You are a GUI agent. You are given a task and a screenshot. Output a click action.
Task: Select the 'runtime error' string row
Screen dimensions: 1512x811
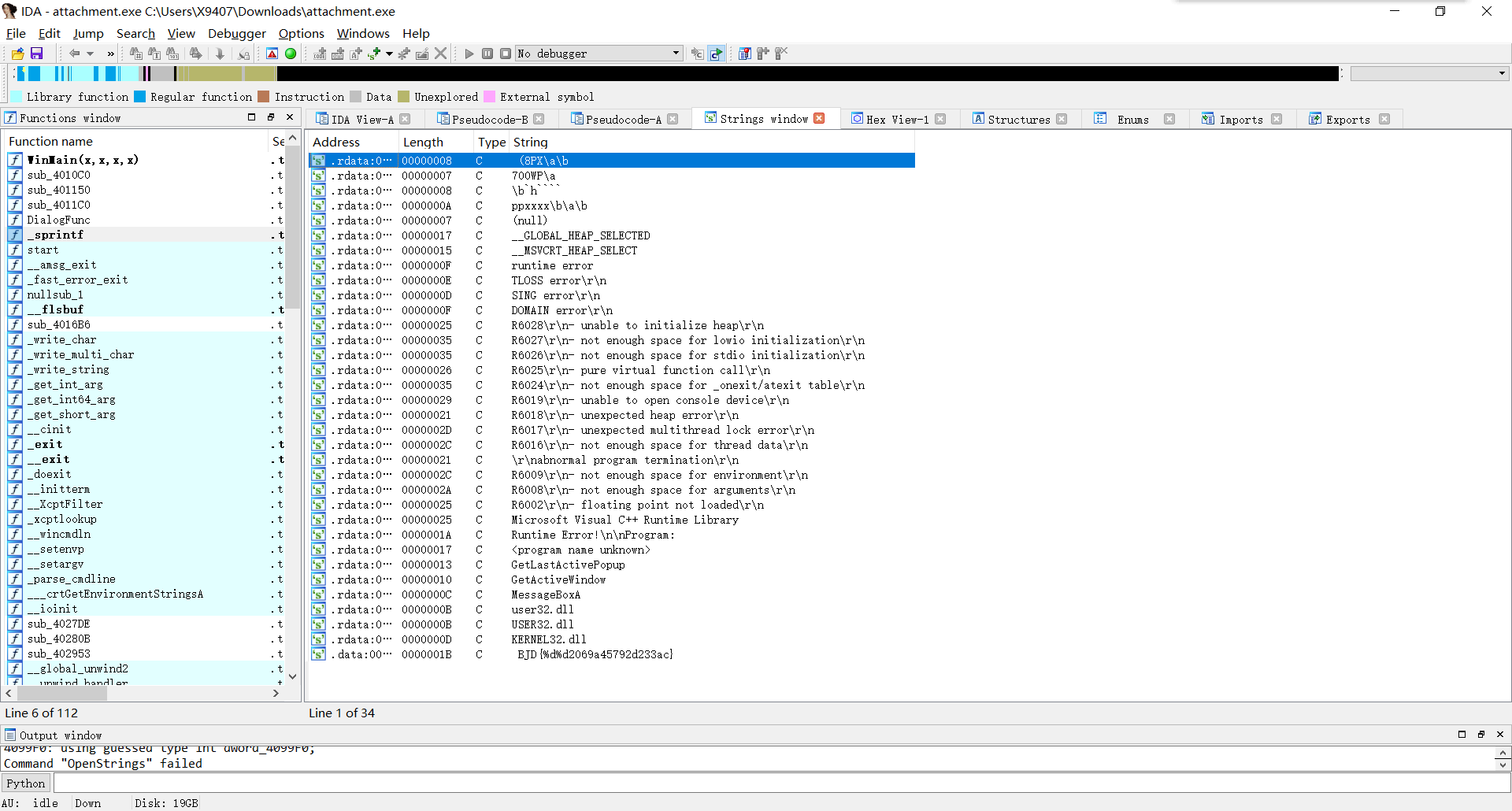[612, 265]
